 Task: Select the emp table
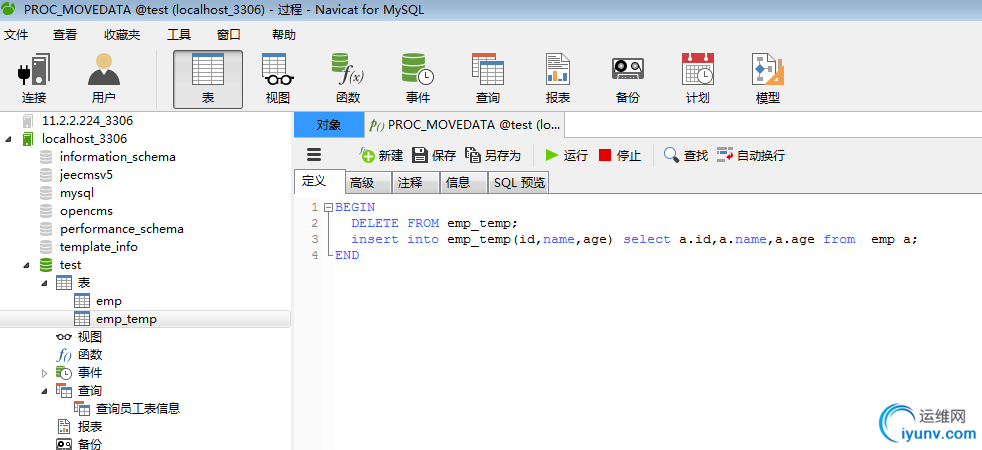pos(109,301)
